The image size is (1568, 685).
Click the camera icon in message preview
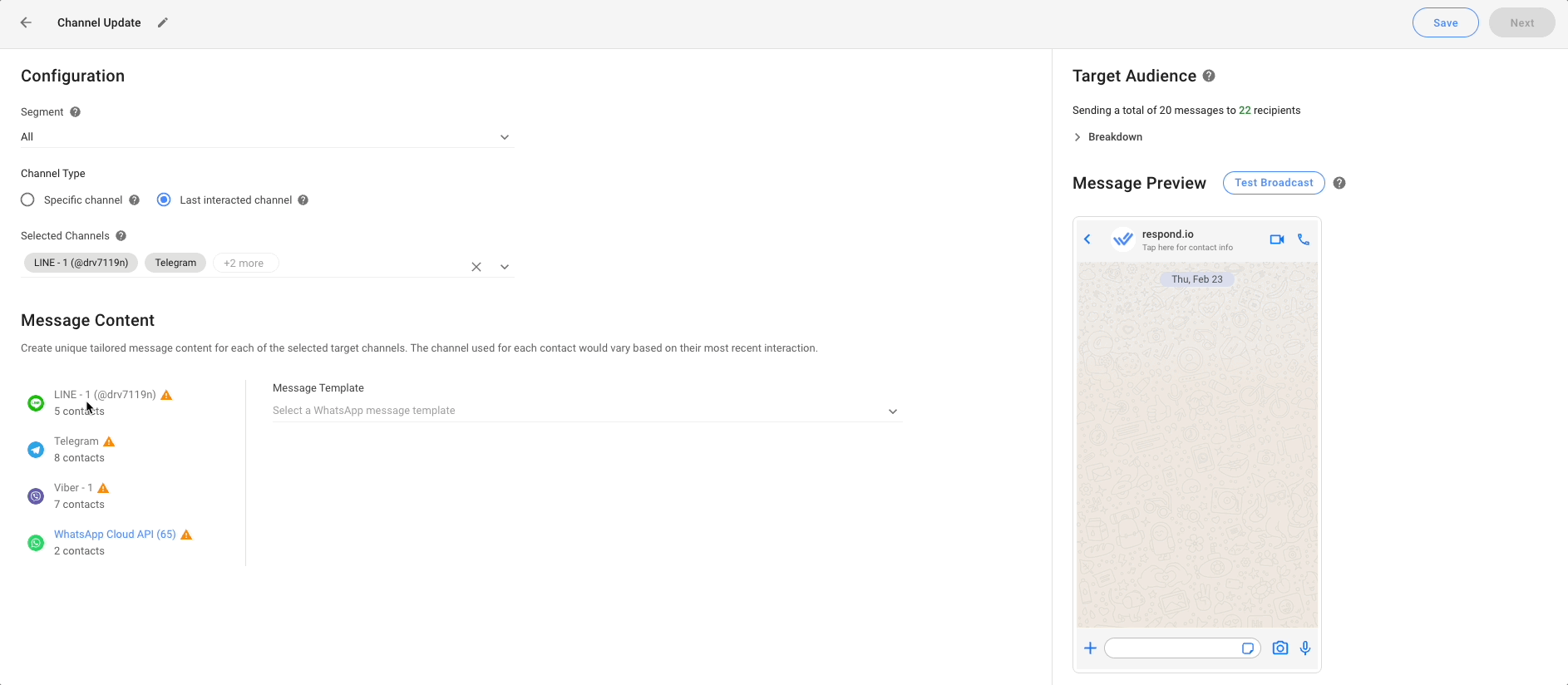[1280, 648]
